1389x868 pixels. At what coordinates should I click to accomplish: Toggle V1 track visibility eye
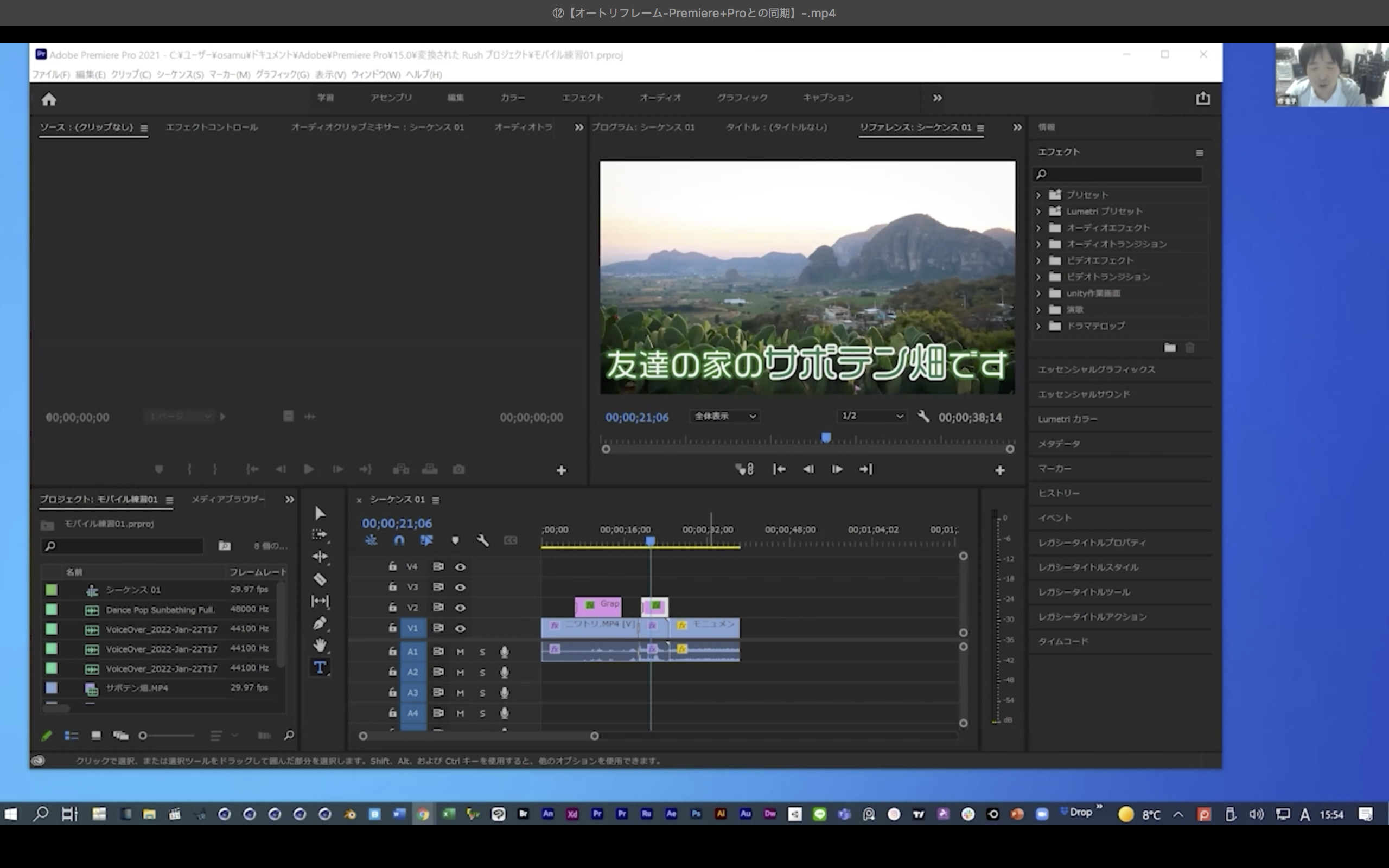point(460,629)
